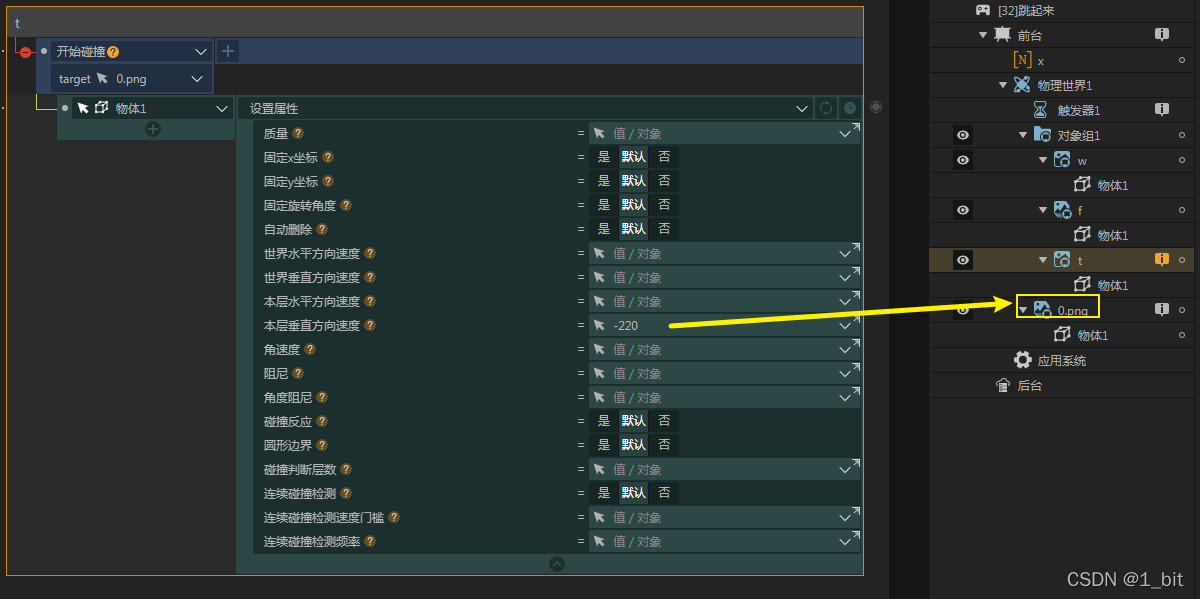Click the orange info badge on row t

click(1162, 260)
